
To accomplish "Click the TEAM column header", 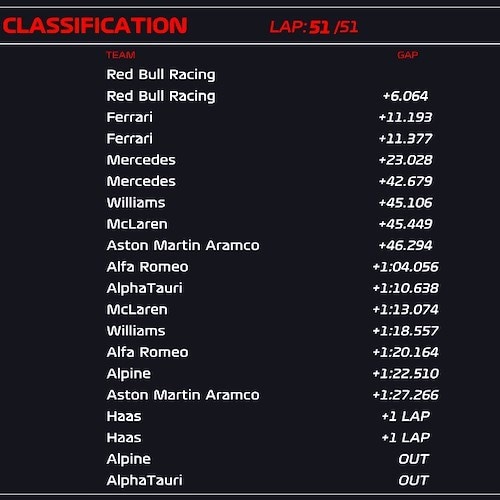I will tap(121, 55).
